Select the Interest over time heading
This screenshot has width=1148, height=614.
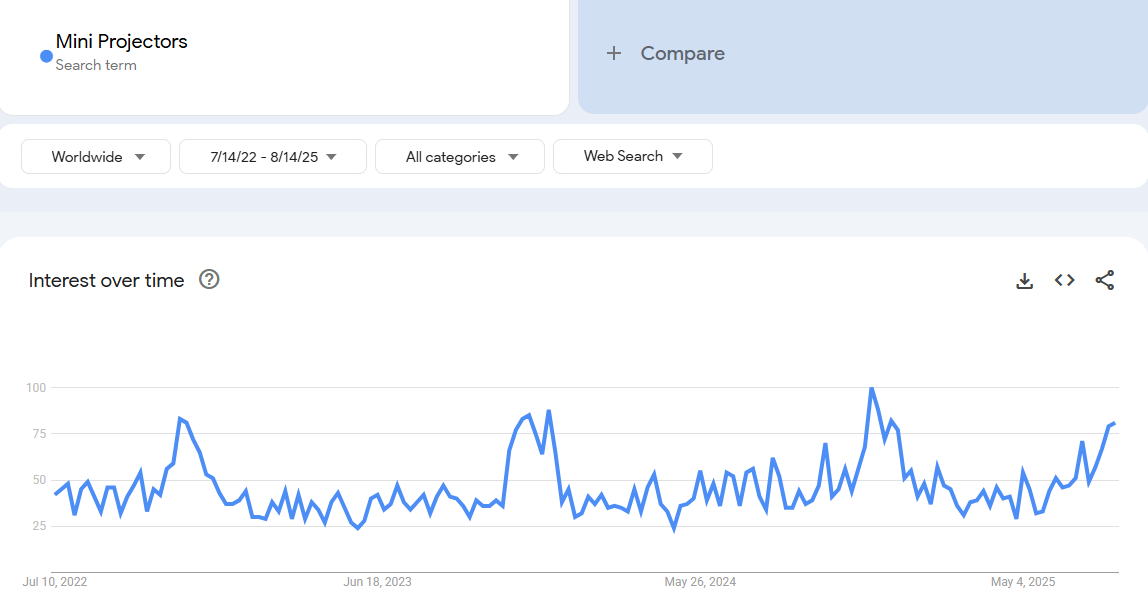(x=106, y=281)
